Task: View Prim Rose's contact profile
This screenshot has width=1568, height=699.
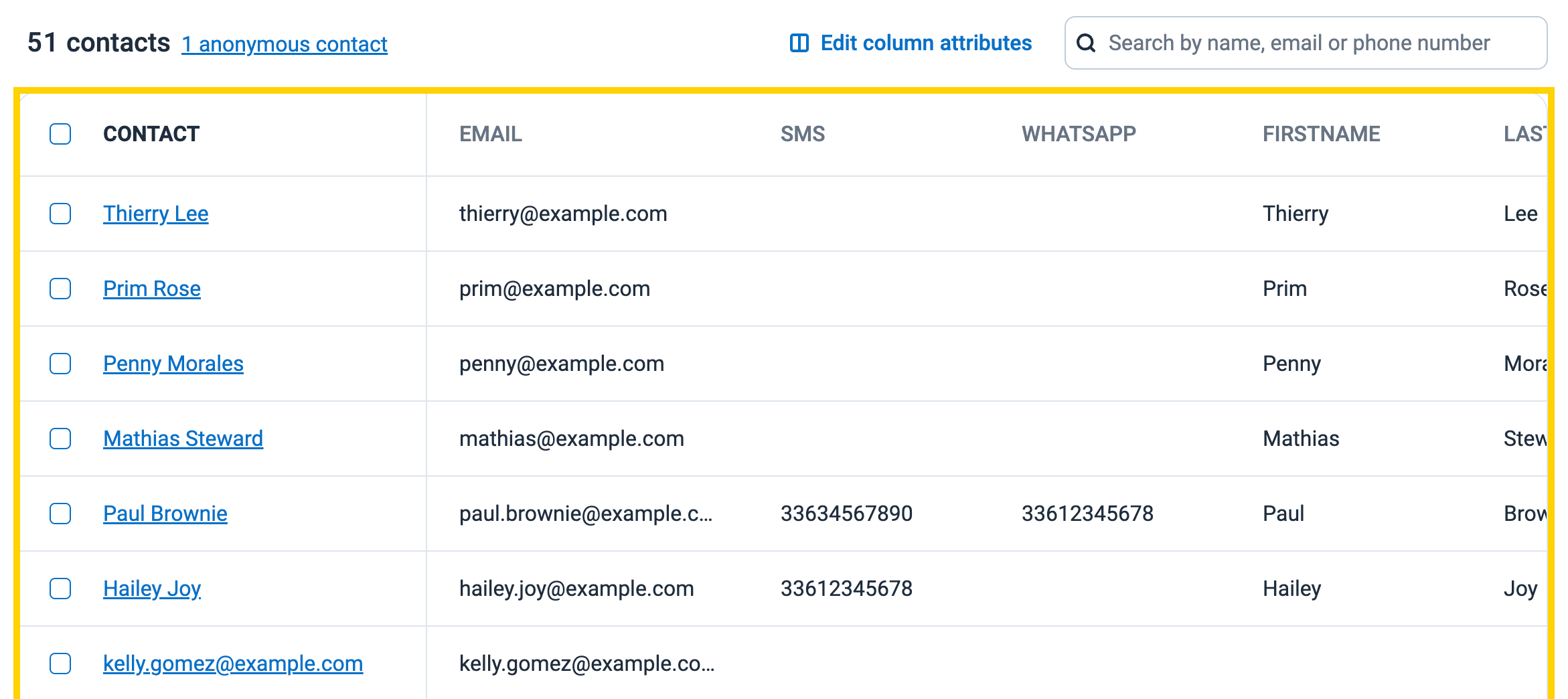Action: coord(152,289)
